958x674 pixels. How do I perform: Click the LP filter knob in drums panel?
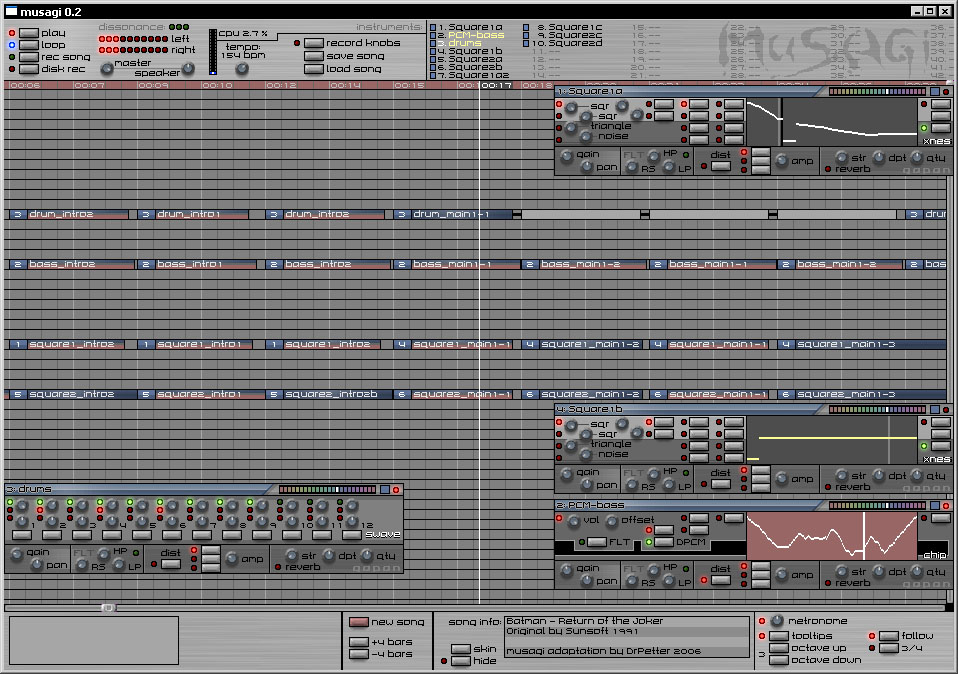click(x=119, y=565)
